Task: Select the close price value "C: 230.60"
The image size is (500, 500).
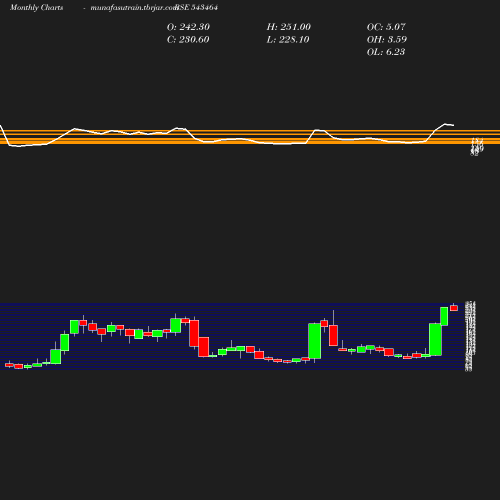Action: click(x=188, y=40)
